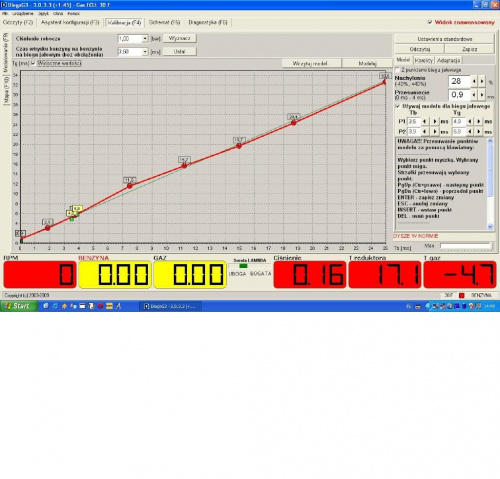Select the red model point labeled 24,4
500x479 pixels.
point(294,123)
